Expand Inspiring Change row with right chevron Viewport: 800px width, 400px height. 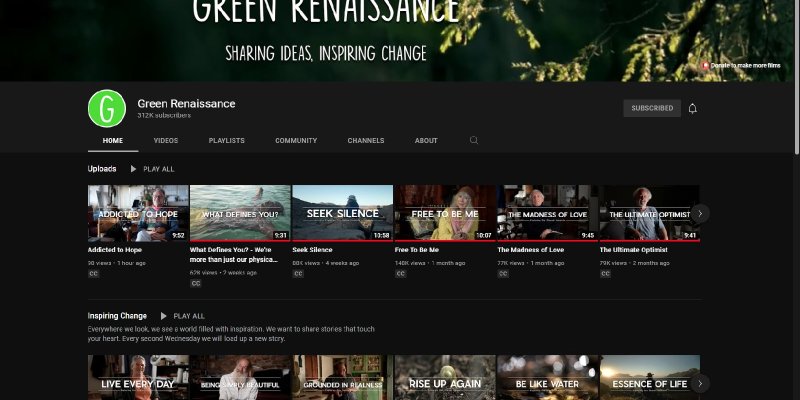pyautogui.click(x=701, y=383)
